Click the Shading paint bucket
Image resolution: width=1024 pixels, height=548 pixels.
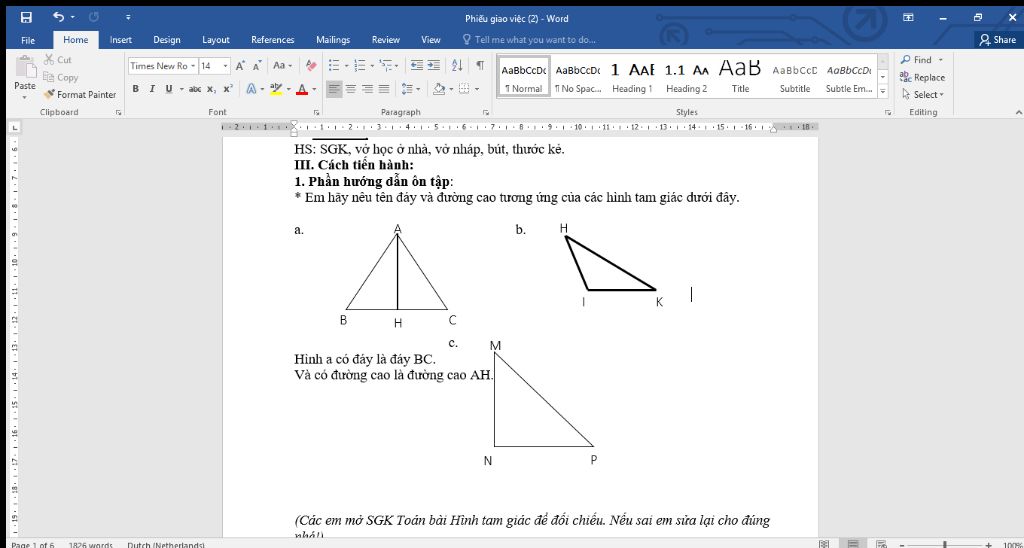coord(438,89)
